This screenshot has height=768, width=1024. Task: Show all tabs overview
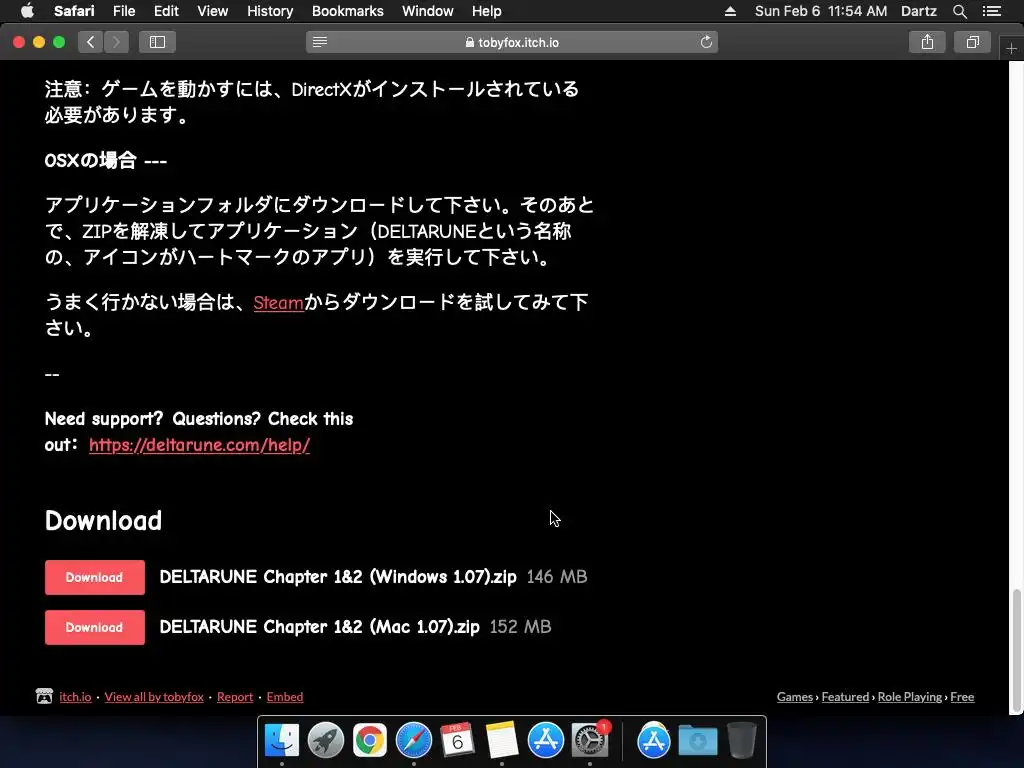click(972, 42)
